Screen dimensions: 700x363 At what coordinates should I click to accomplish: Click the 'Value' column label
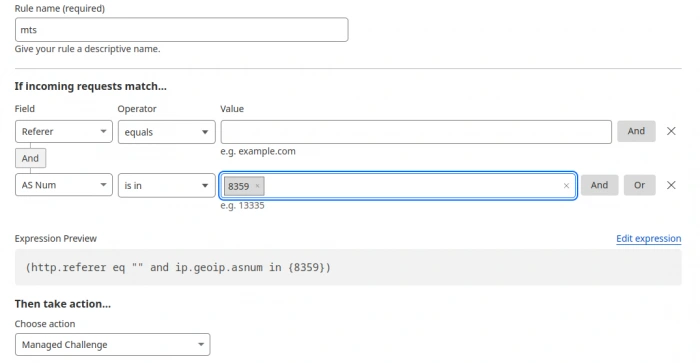coord(232,109)
